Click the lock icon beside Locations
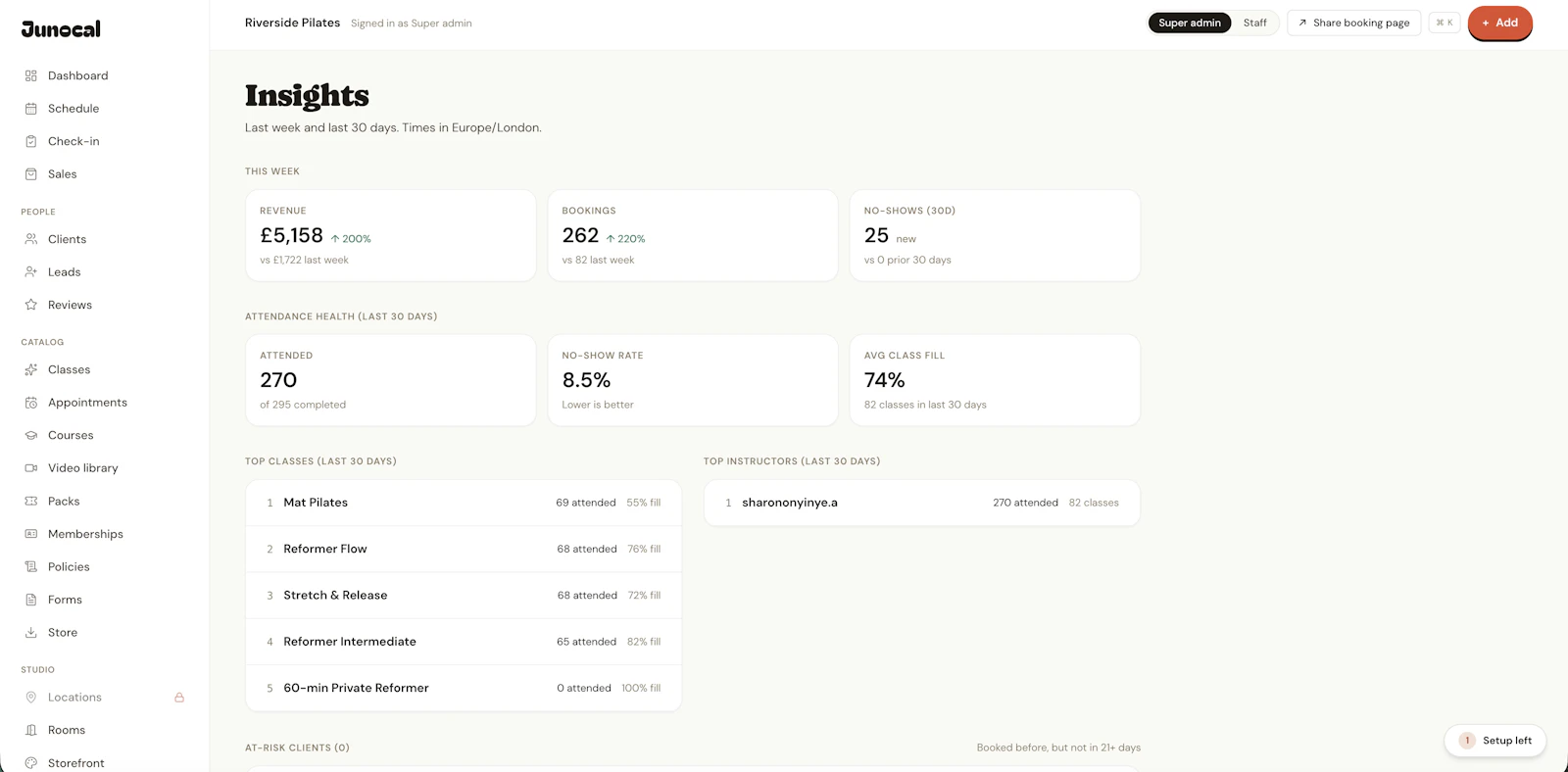Screen dimensions: 1568x772 click(179, 698)
